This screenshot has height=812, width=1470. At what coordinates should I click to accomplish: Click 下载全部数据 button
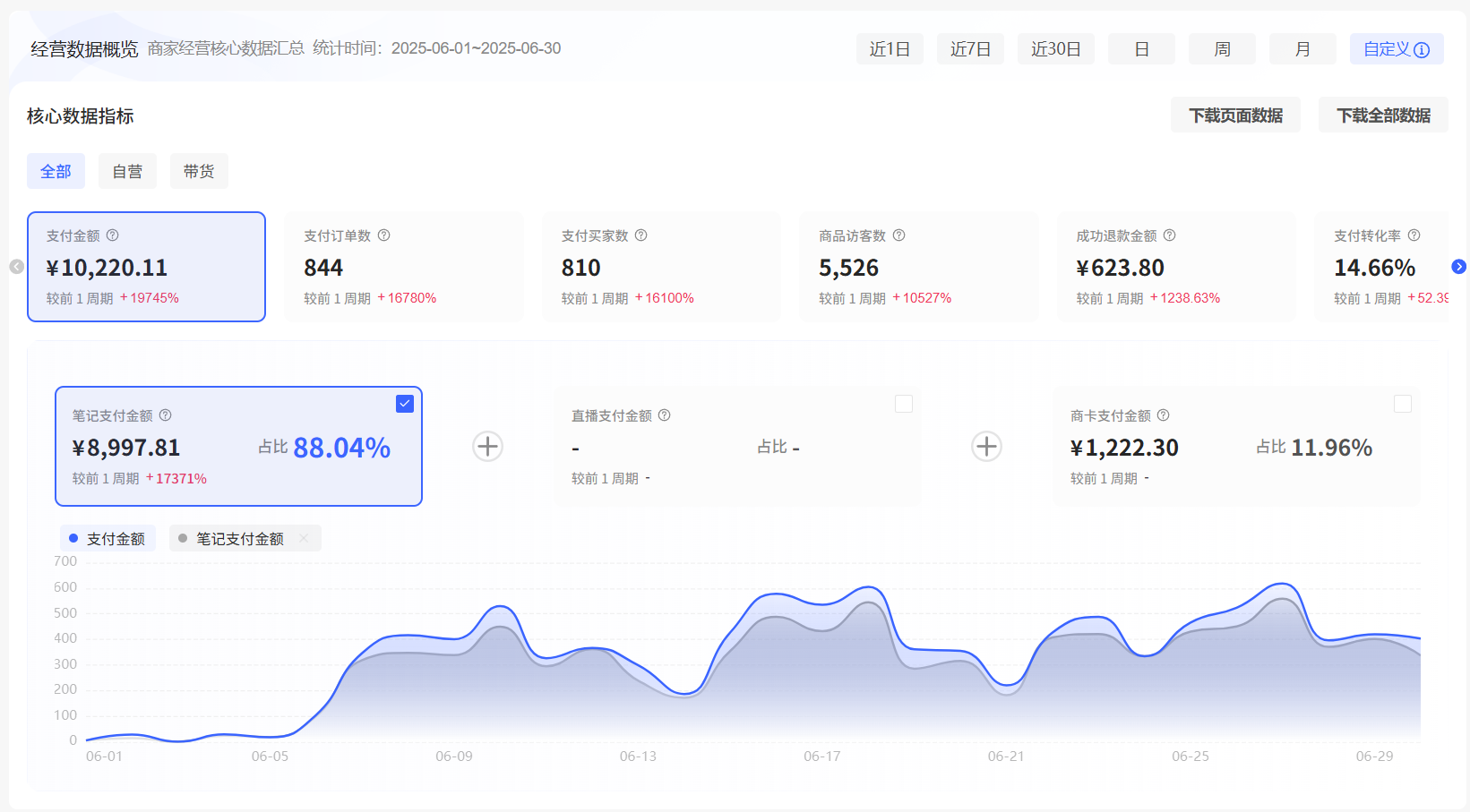coord(1383,115)
